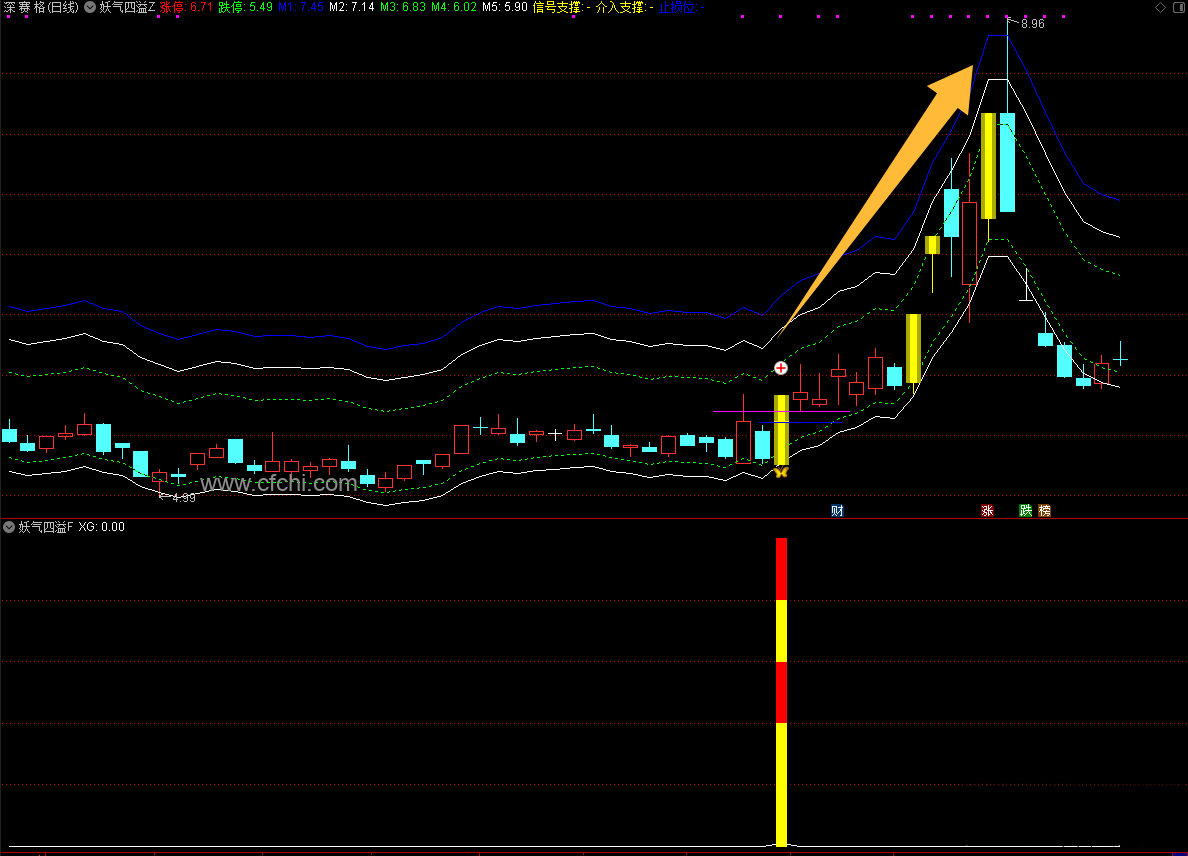Click the tall yellow candle at the peak

click(x=988, y=166)
